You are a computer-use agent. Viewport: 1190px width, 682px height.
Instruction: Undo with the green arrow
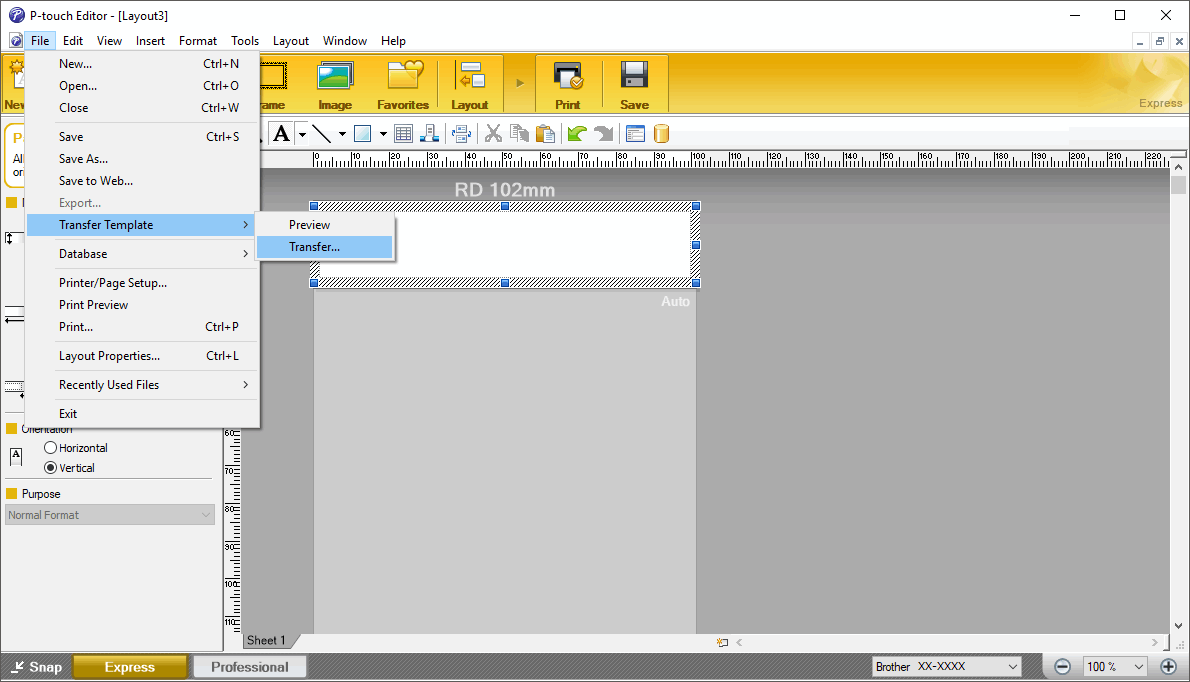click(x=577, y=134)
